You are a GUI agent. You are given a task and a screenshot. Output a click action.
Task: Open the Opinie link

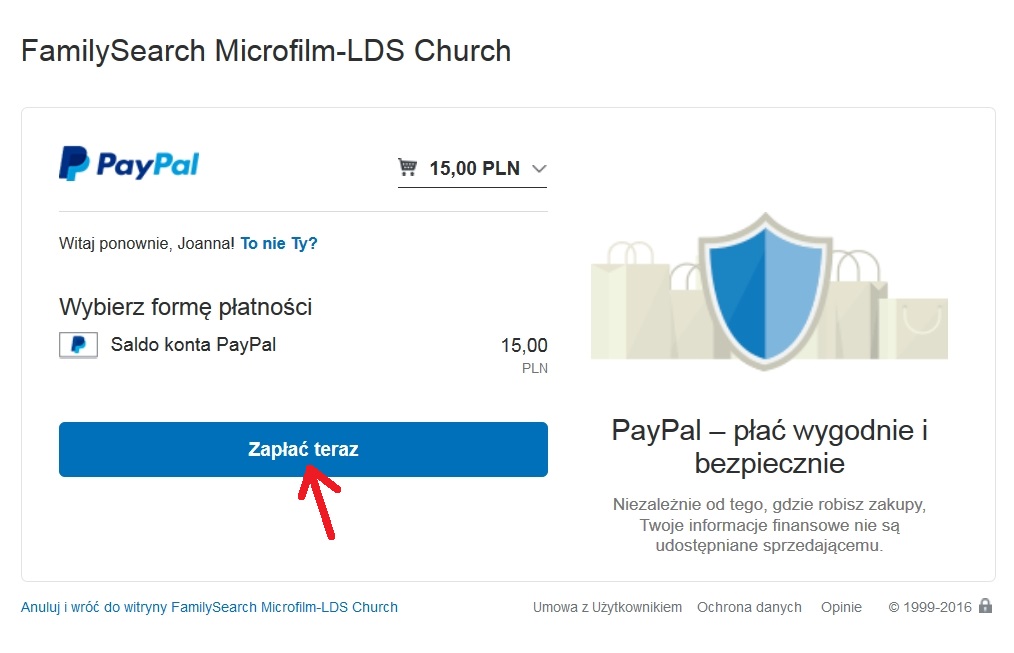pyautogui.click(x=840, y=607)
